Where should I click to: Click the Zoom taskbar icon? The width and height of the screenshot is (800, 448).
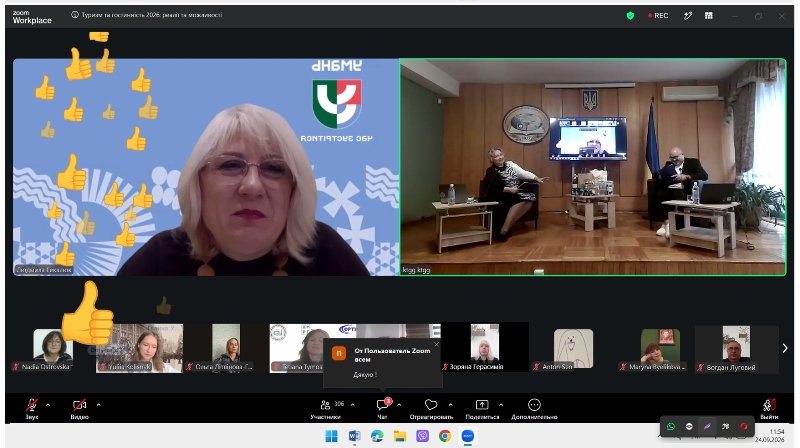(x=468, y=436)
